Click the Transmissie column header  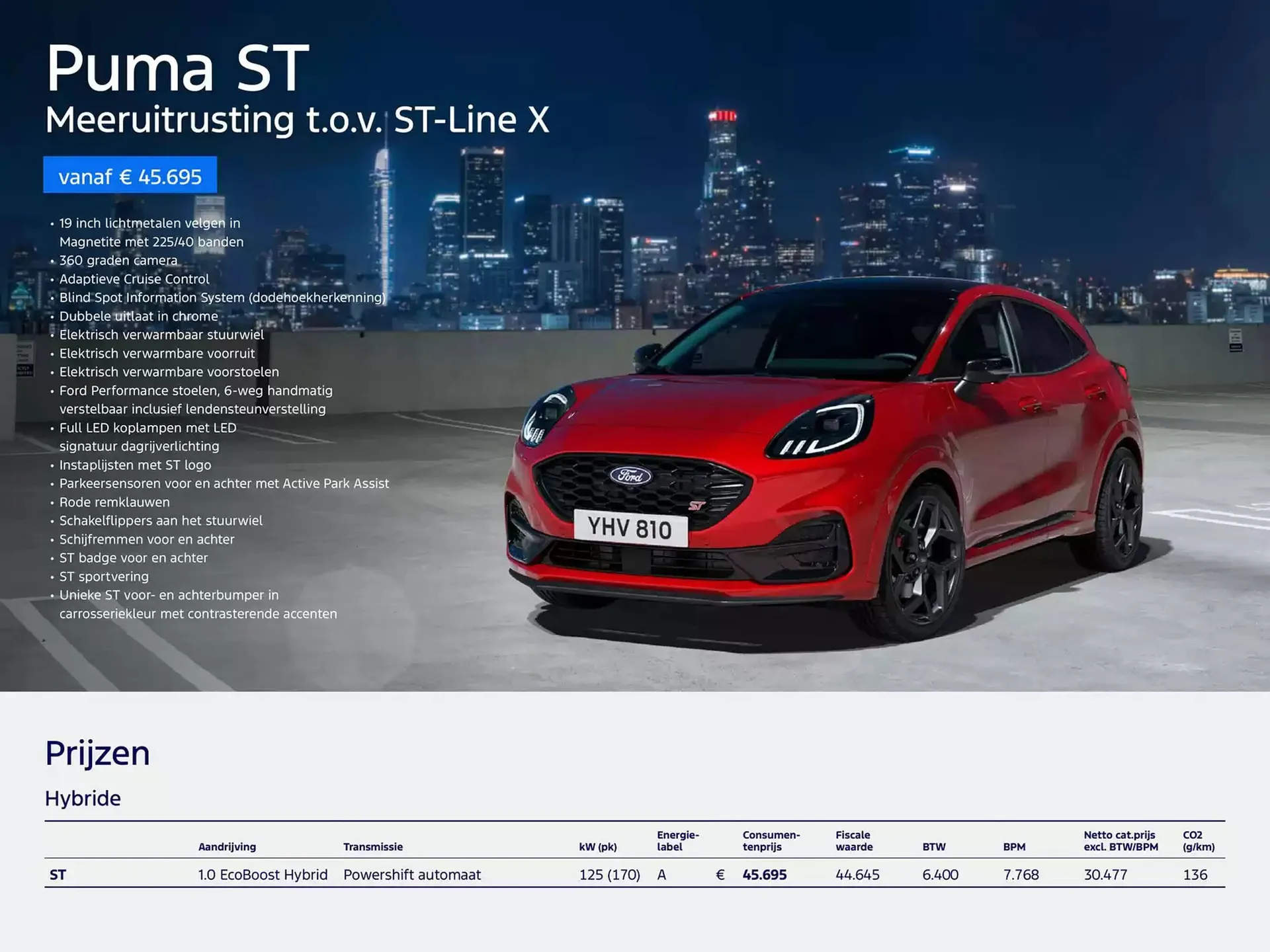click(372, 846)
